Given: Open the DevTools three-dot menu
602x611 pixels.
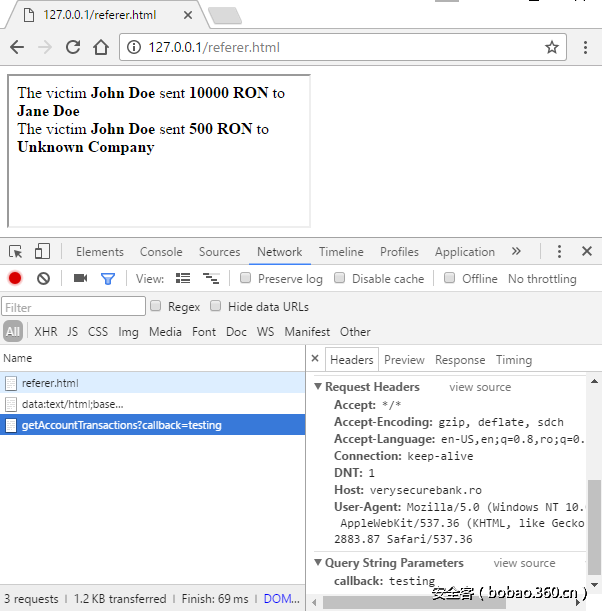Looking at the screenshot, I should click(560, 252).
